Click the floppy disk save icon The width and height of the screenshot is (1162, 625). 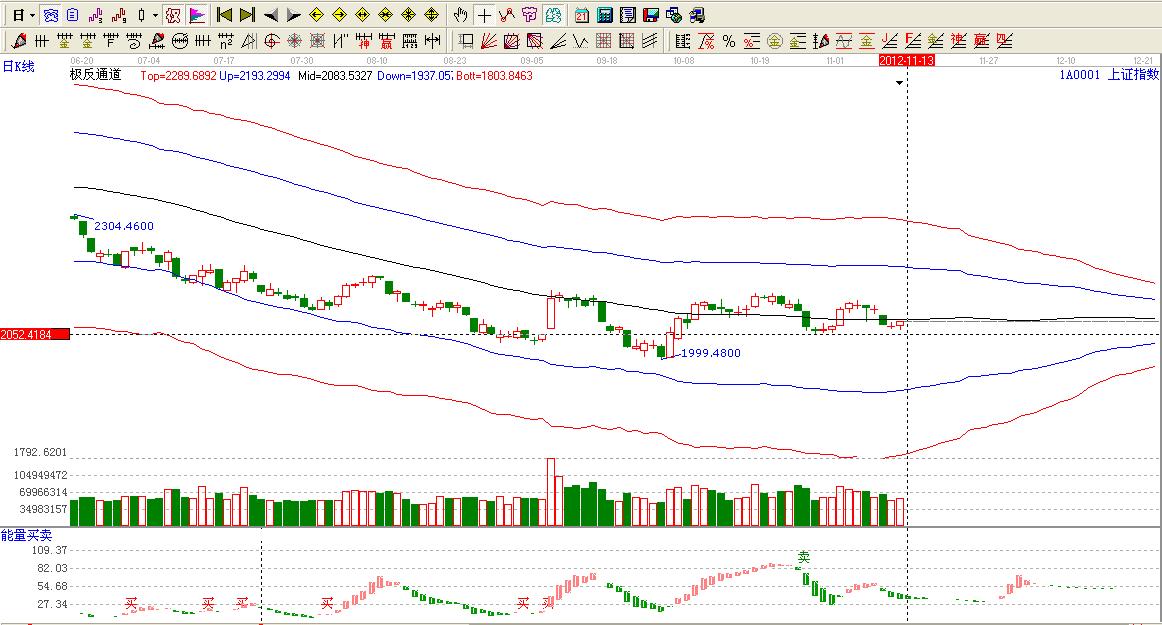[x=650, y=15]
